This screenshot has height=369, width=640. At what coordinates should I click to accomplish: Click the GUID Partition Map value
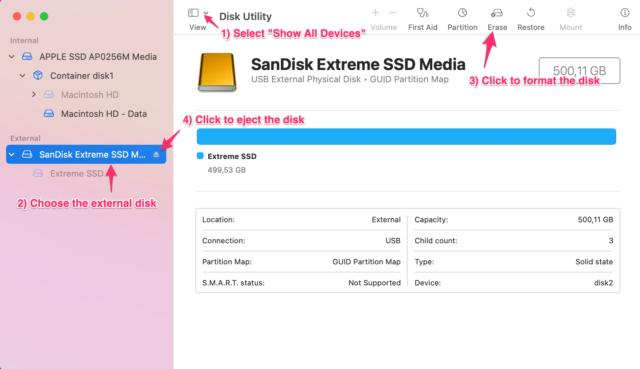pos(366,262)
